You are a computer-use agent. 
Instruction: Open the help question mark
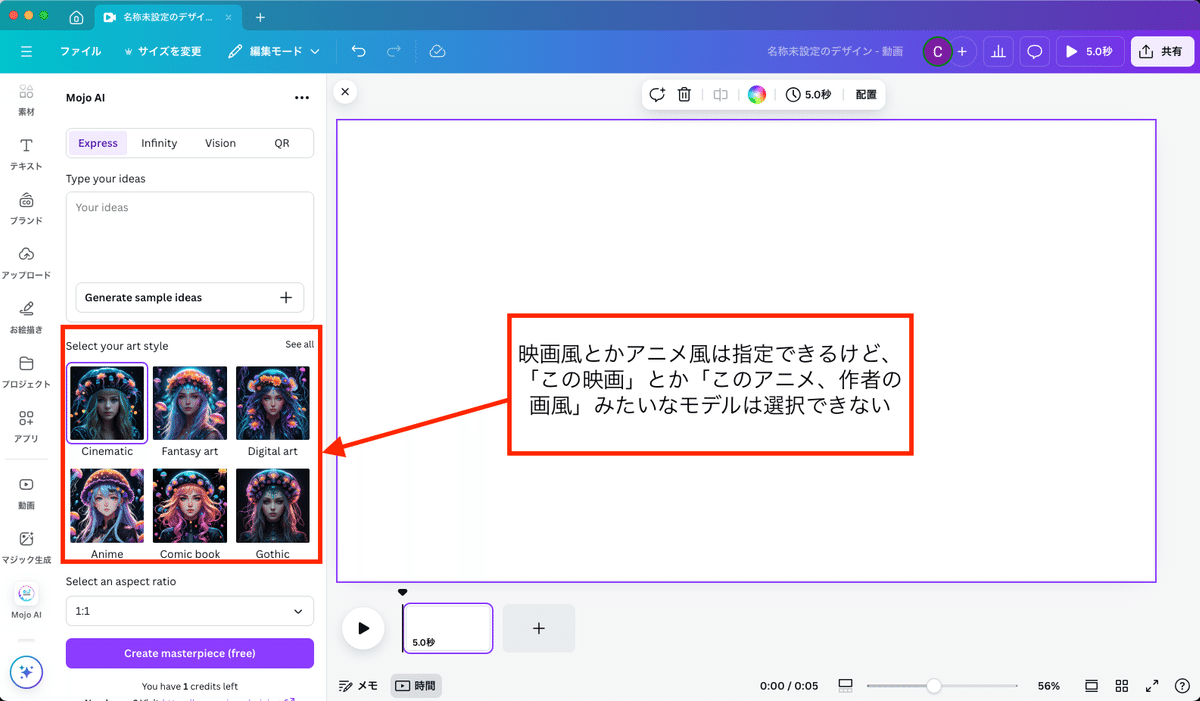pos(1181,686)
